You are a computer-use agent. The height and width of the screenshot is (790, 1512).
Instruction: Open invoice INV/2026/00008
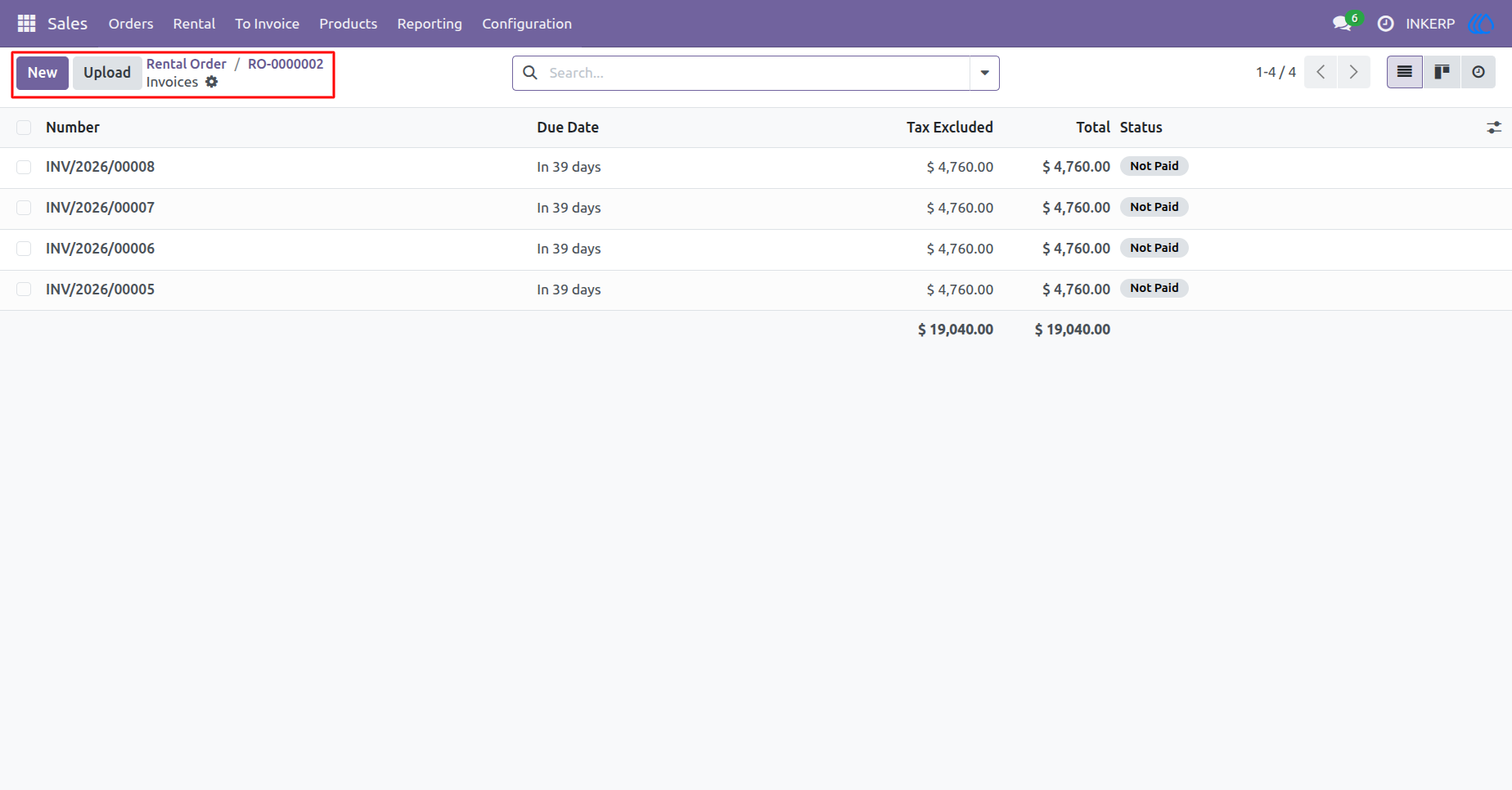100,167
